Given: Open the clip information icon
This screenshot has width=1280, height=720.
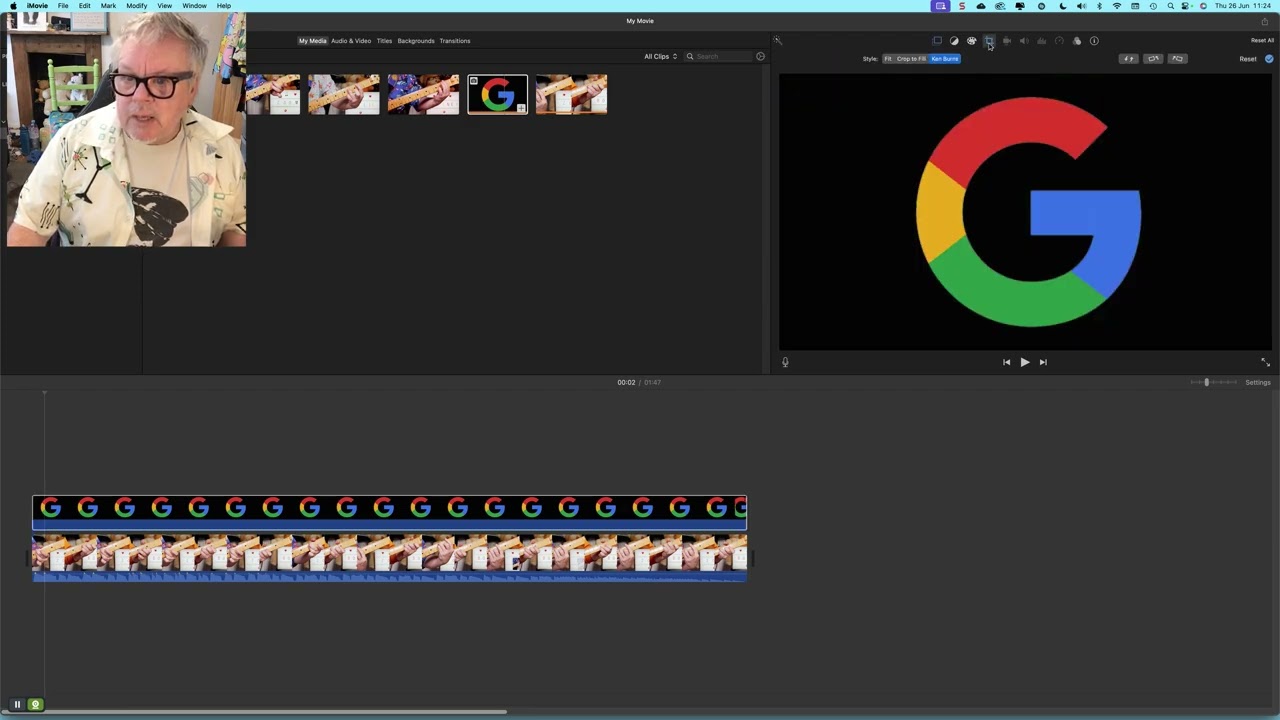Looking at the screenshot, I should coord(1094,41).
